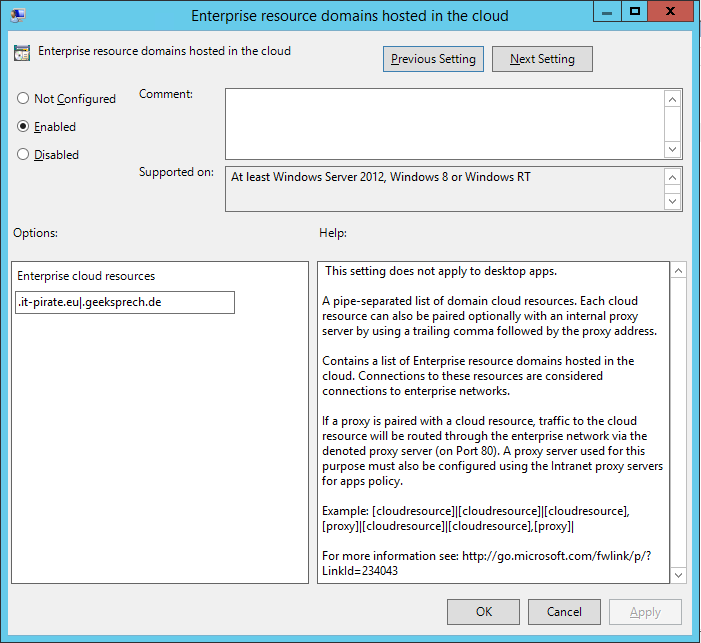The image size is (701, 643).
Task: Maximize the policy dialog window
Action: point(634,12)
